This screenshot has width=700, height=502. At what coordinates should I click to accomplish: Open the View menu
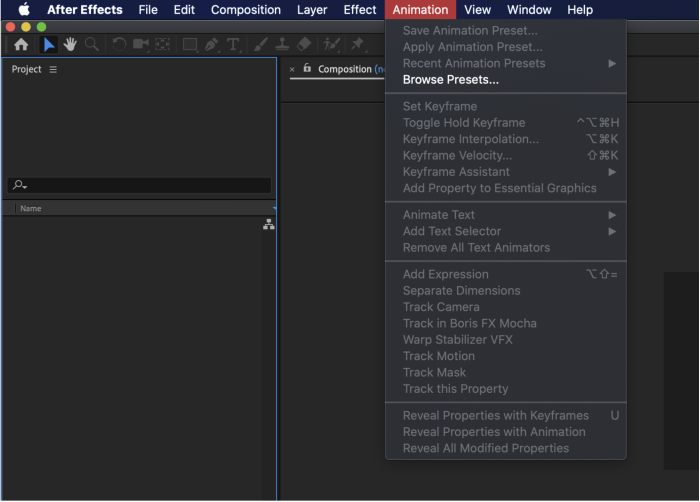[x=477, y=9]
